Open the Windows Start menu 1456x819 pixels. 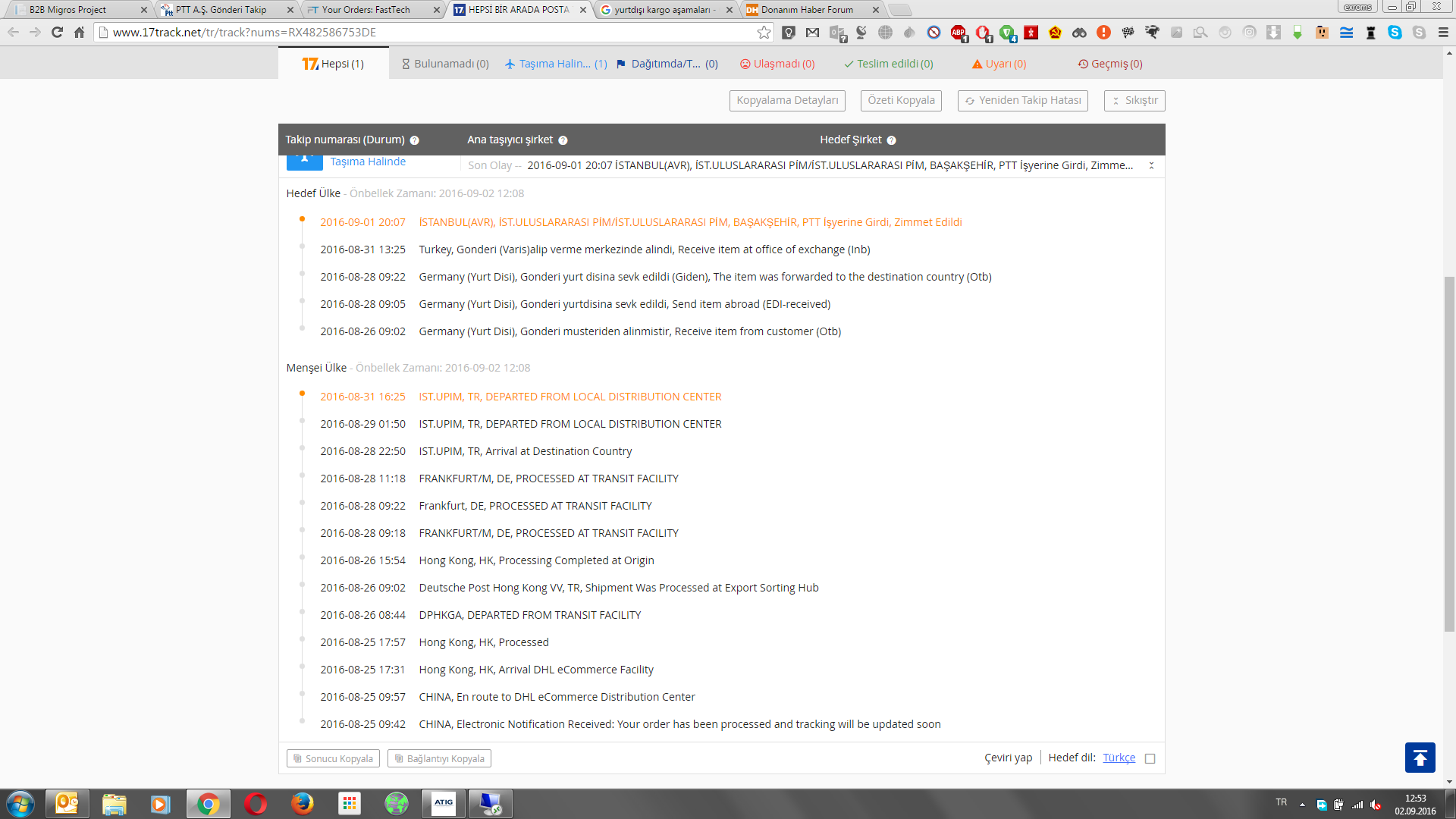[x=20, y=804]
